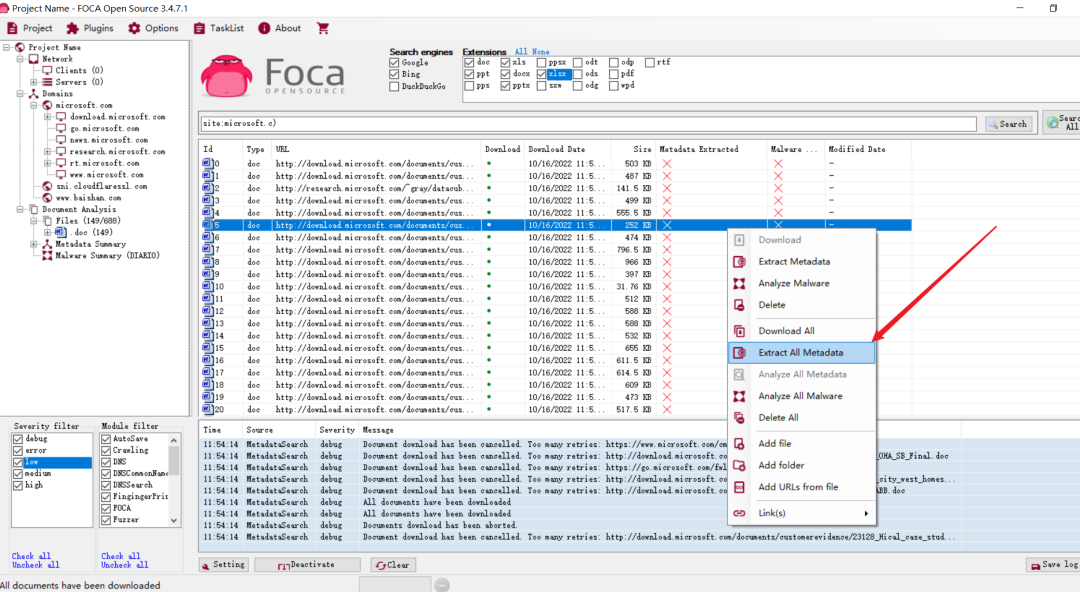Collapse the Domains tree node
This screenshot has width=1080, height=592.
pyautogui.click(x=21, y=94)
